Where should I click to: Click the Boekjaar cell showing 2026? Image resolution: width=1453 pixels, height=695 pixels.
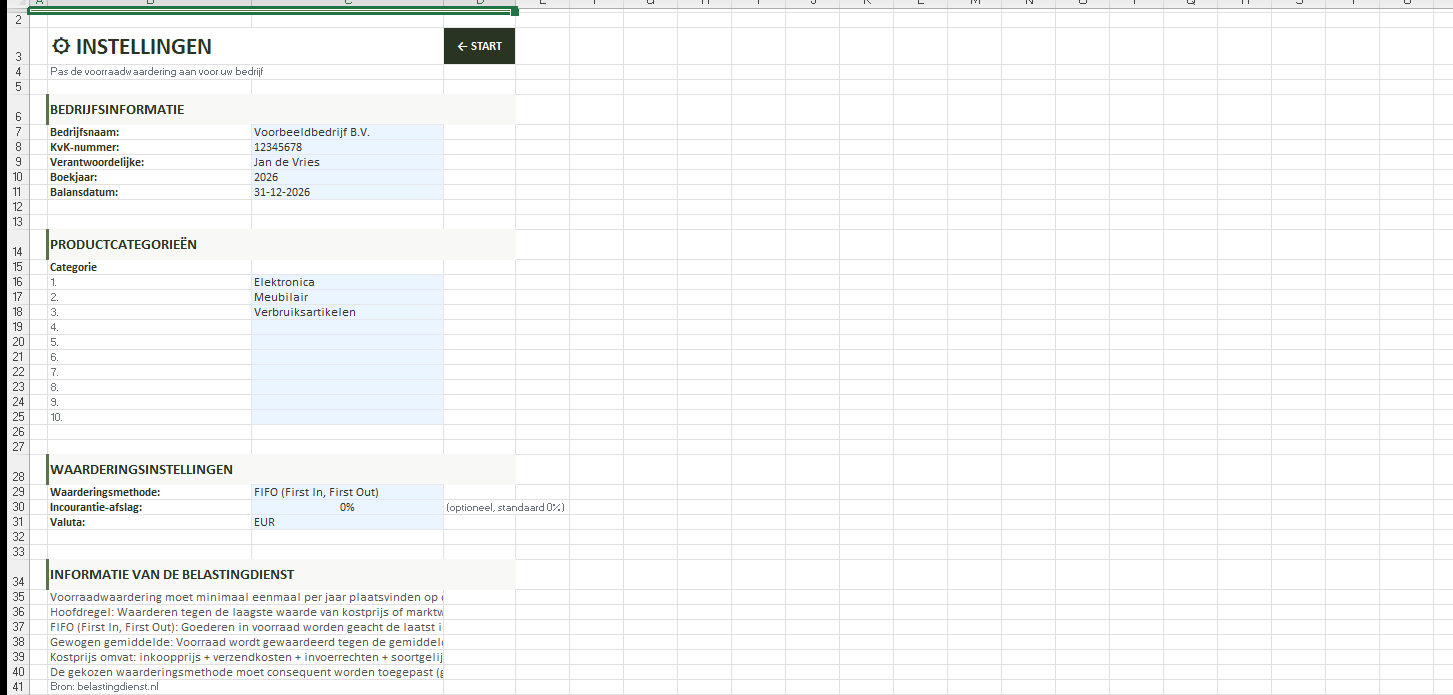coord(346,177)
